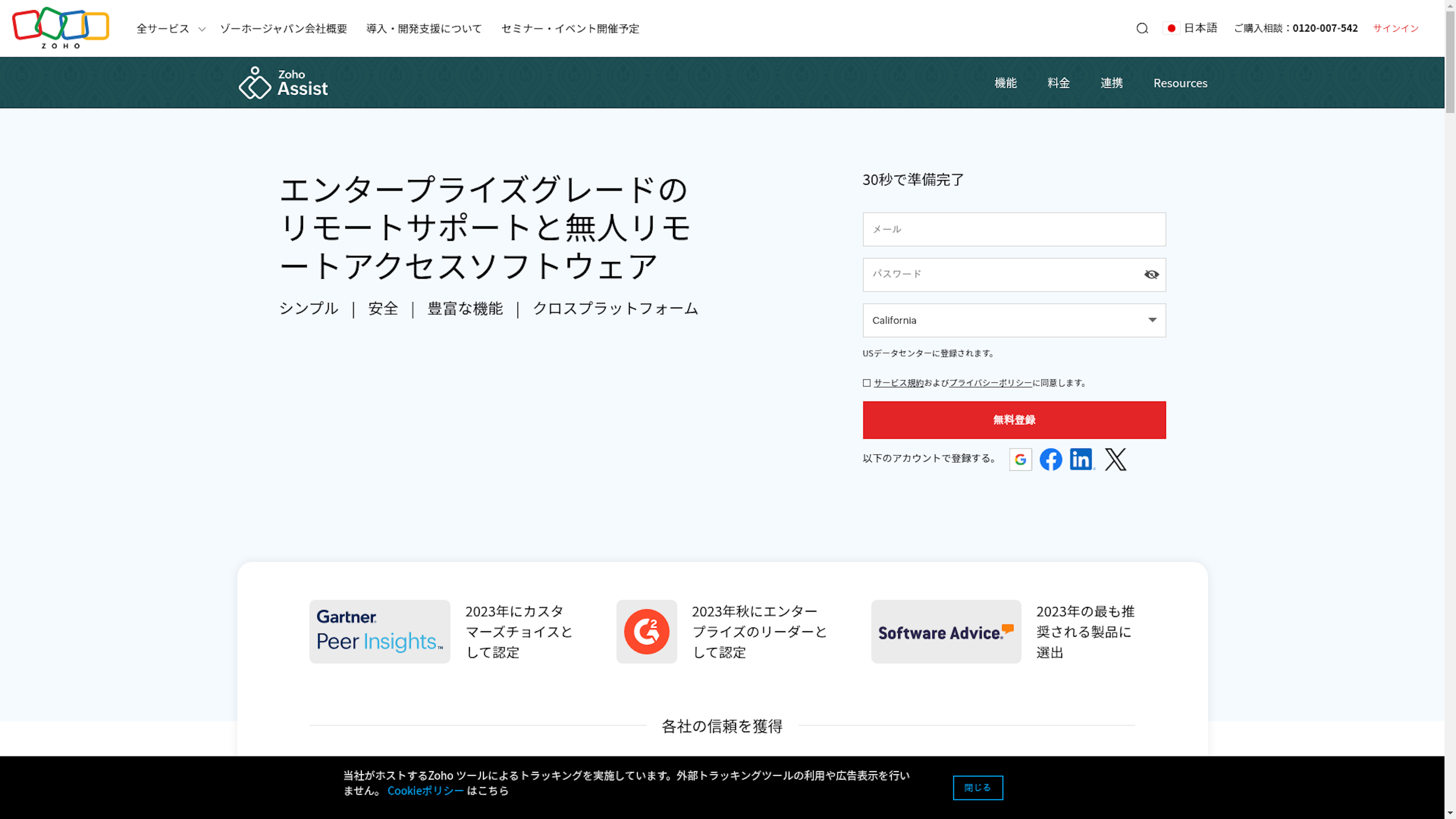Open the Zoho Assist product logo
The width and height of the screenshot is (1456, 819).
(x=283, y=83)
